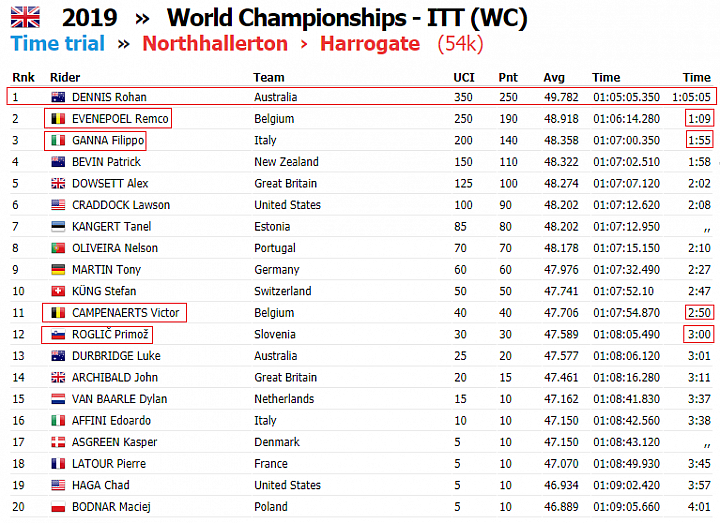The image size is (720, 523).
Task: Open the United States team link for CRADDOCK
Action: (x=287, y=205)
